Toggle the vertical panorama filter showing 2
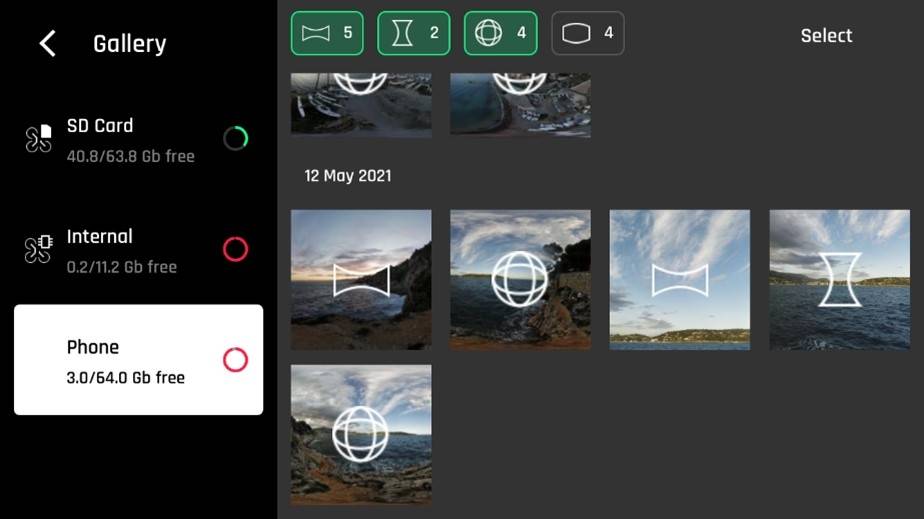924x519 pixels. pyautogui.click(x=413, y=34)
